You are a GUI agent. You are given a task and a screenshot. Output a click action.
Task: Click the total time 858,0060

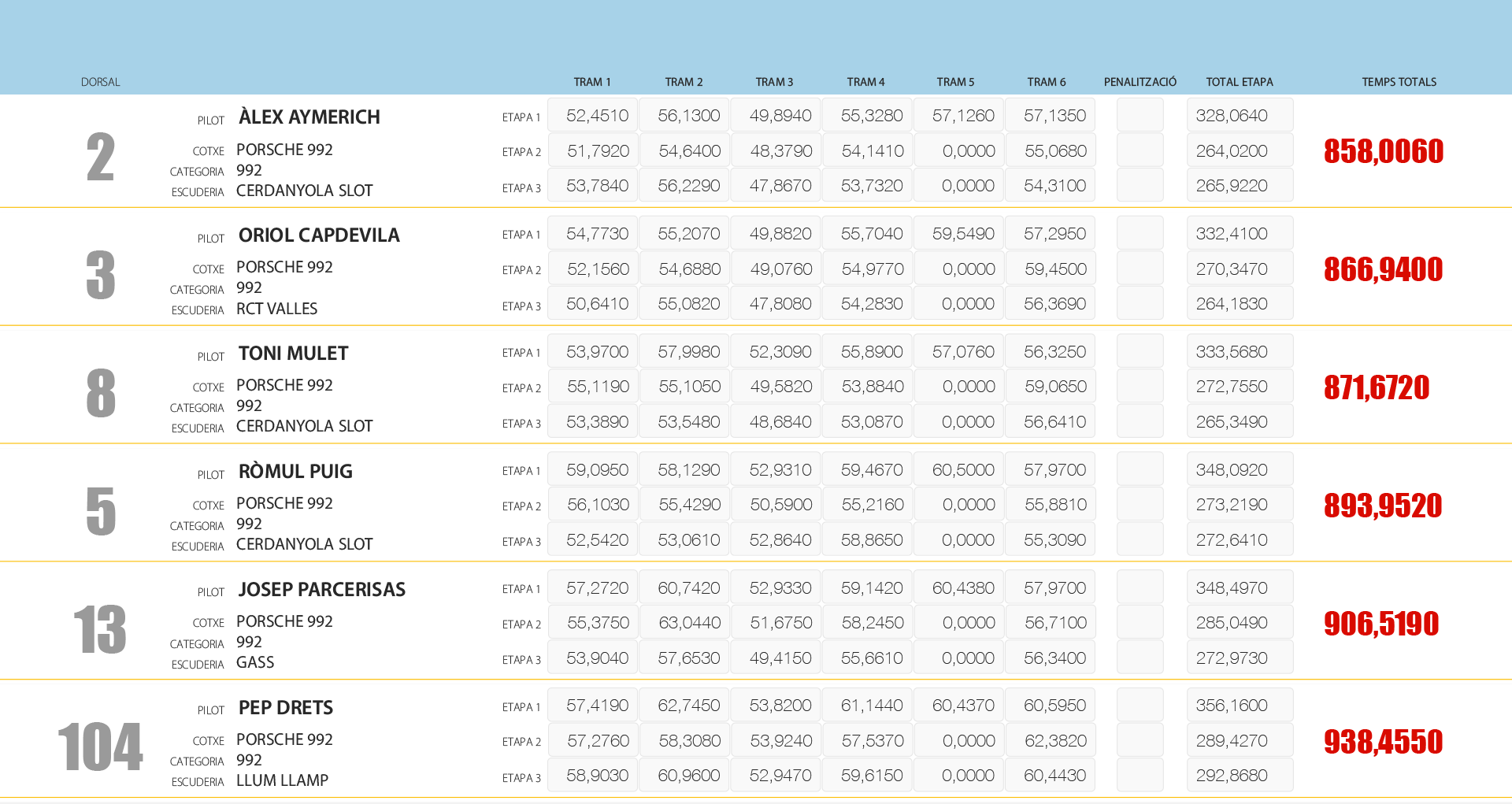point(1383,151)
